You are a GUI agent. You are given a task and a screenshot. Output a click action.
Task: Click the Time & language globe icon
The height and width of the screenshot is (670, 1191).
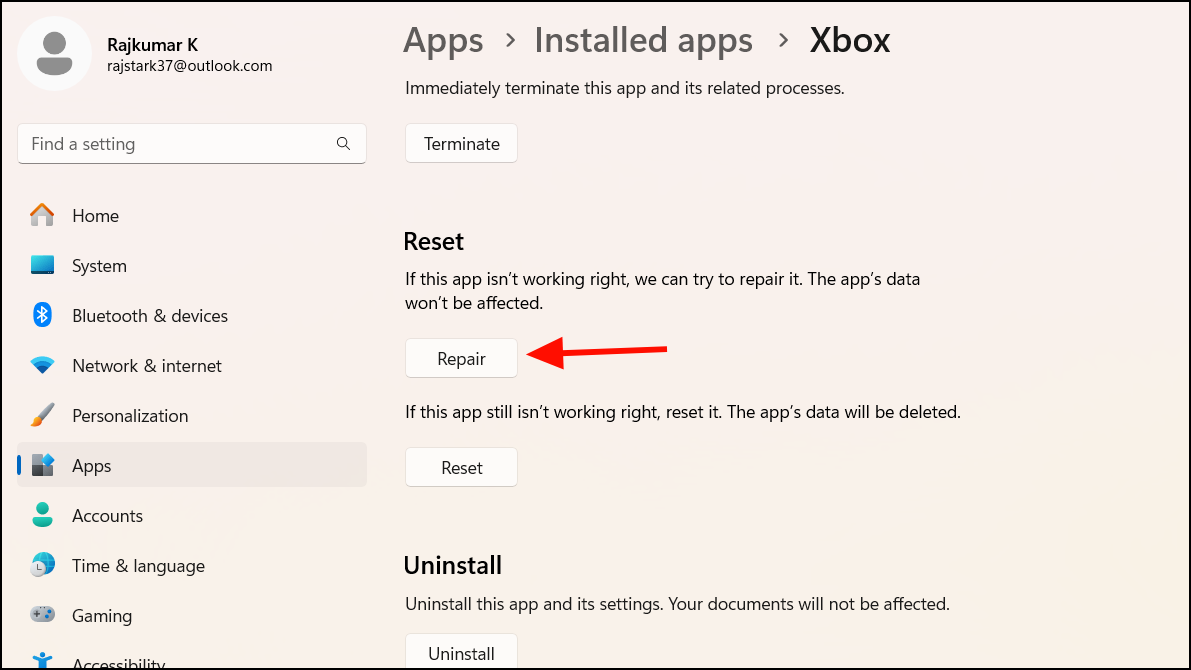[x=42, y=565]
